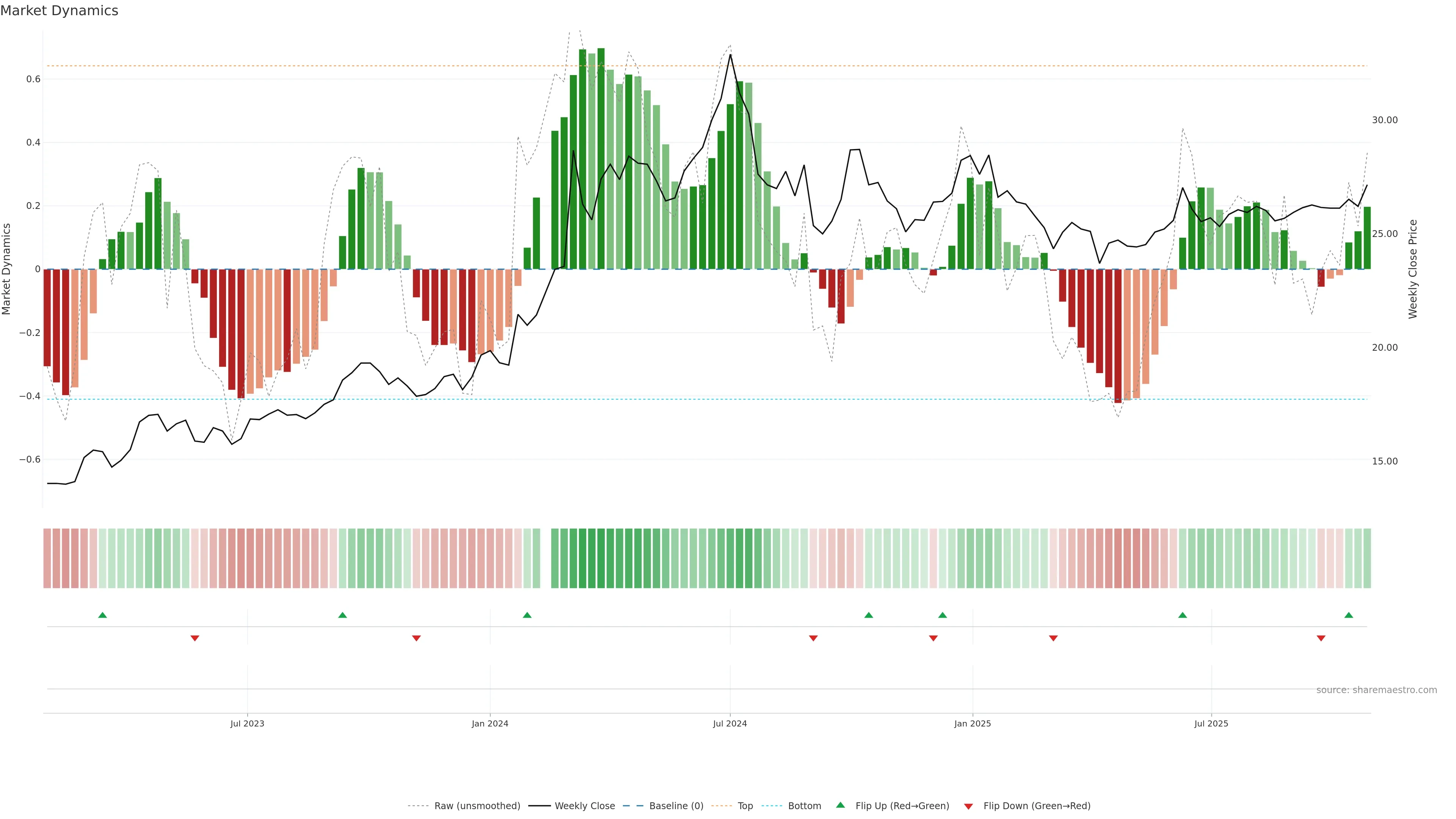Viewport: 1456px width, 819px height.
Task: Click green flip-up marker just after Jan 2024
Action: [527, 615]
